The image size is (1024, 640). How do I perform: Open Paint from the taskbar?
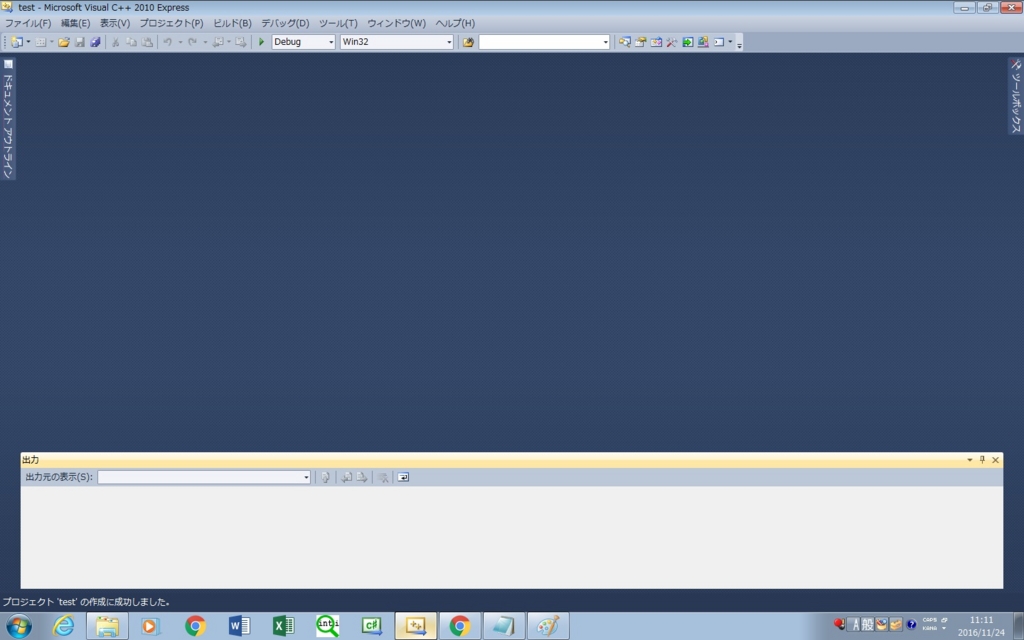point(548,626)
